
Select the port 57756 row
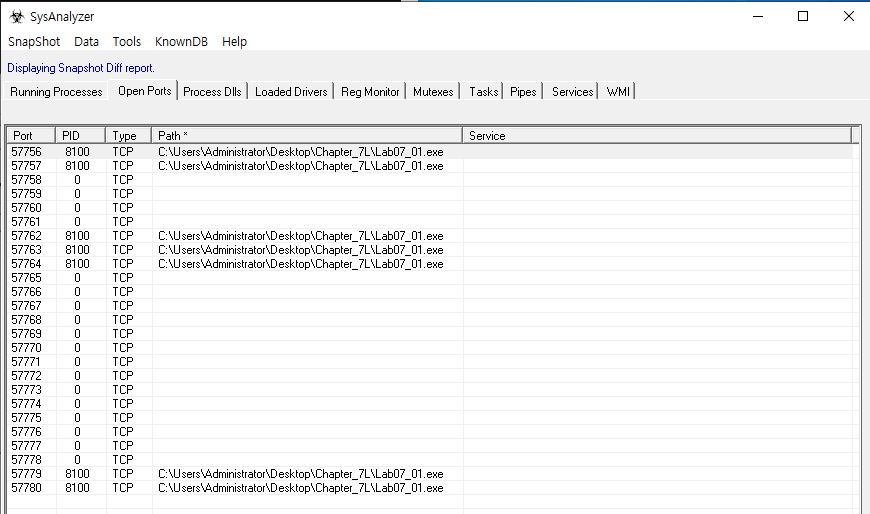point(430,152)
